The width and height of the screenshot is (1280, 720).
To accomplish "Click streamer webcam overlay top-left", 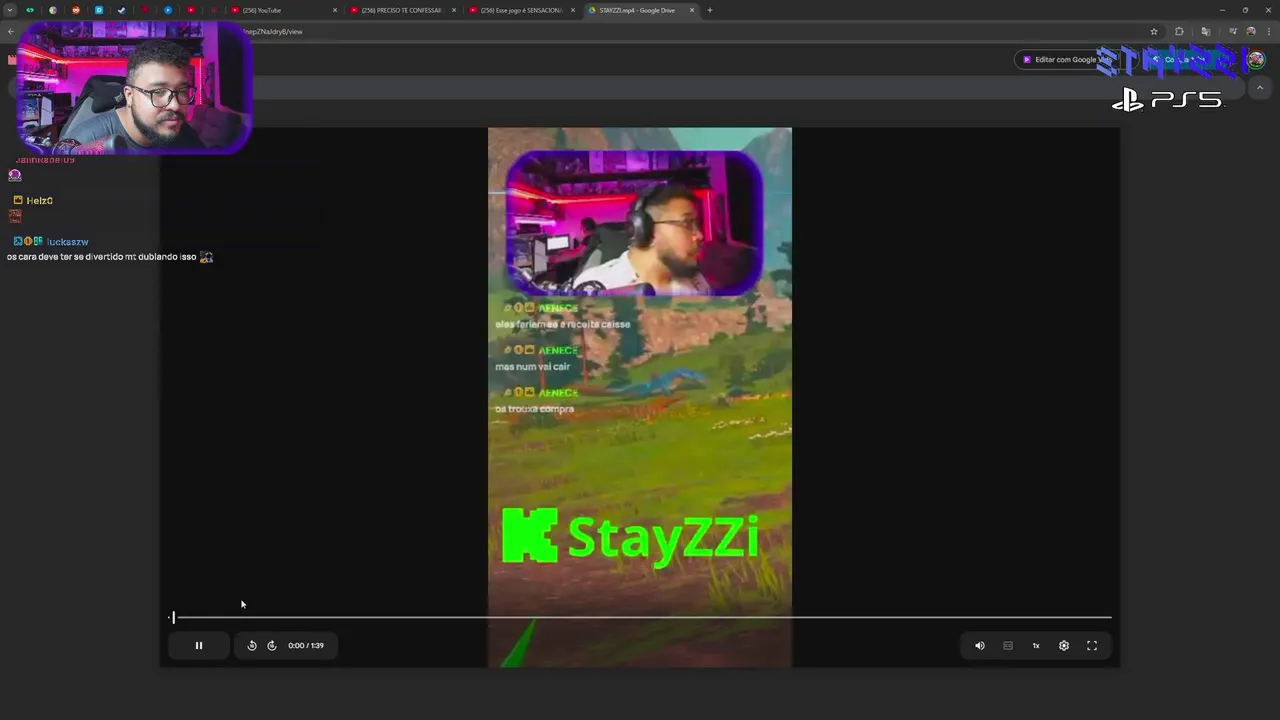I will [x=132, y=88].
